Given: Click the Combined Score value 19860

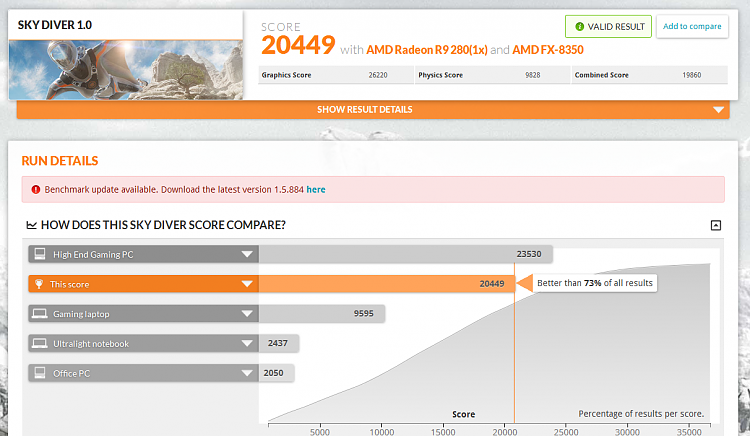Looking at the screenshot, I should tap(692, 75).
